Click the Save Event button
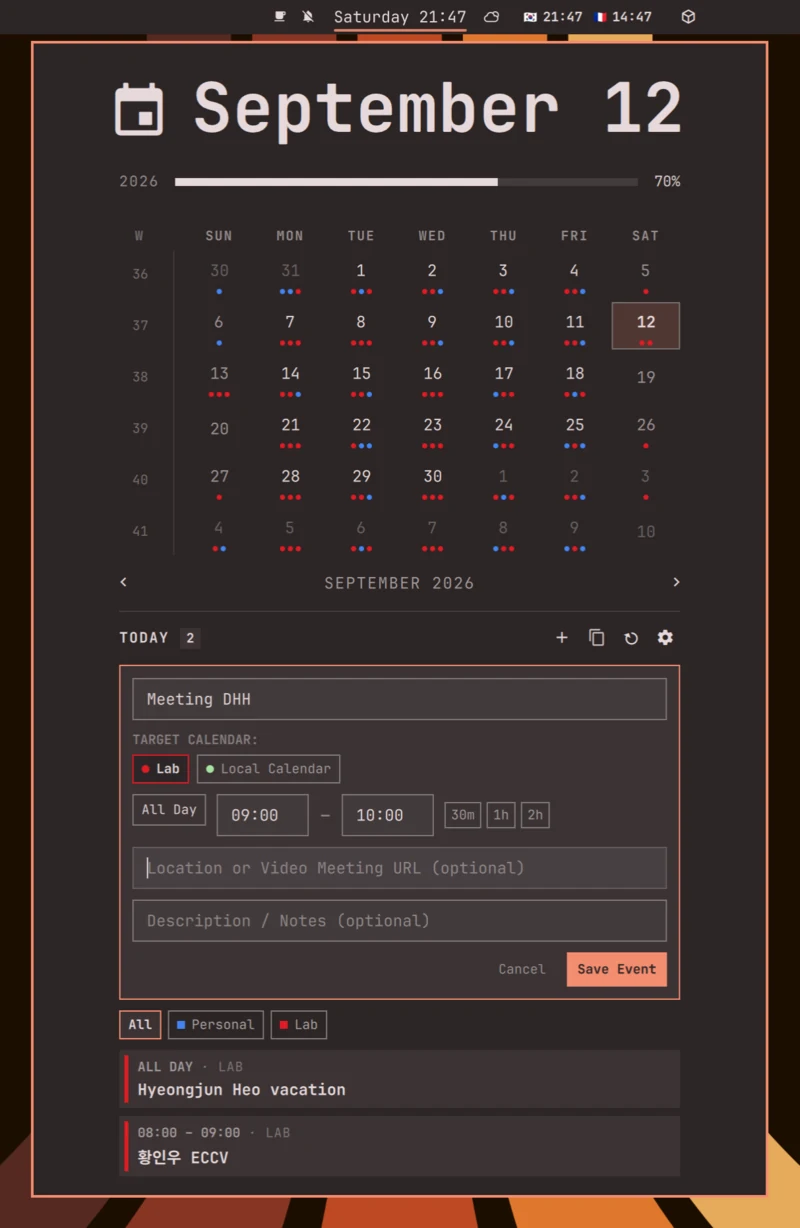800x1228 pixels. pyautogui.click(x=616, y=969)
